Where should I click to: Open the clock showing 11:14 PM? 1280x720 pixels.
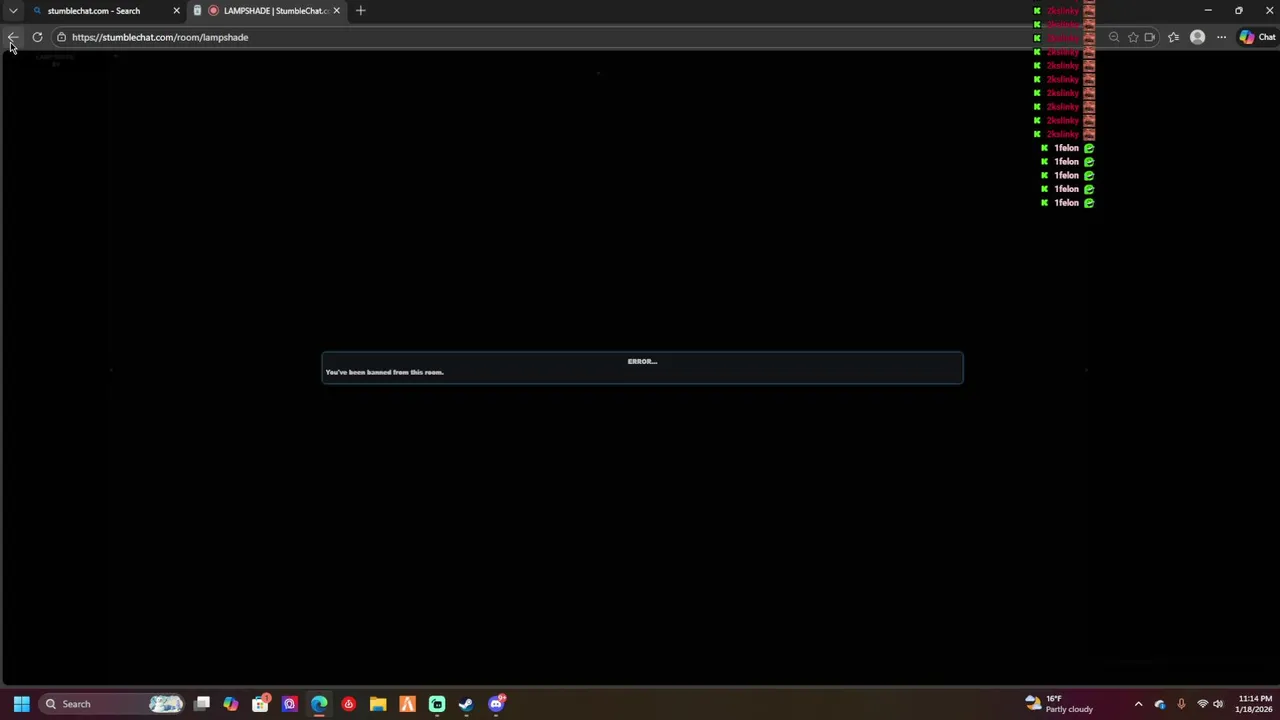pos(1255,704)
